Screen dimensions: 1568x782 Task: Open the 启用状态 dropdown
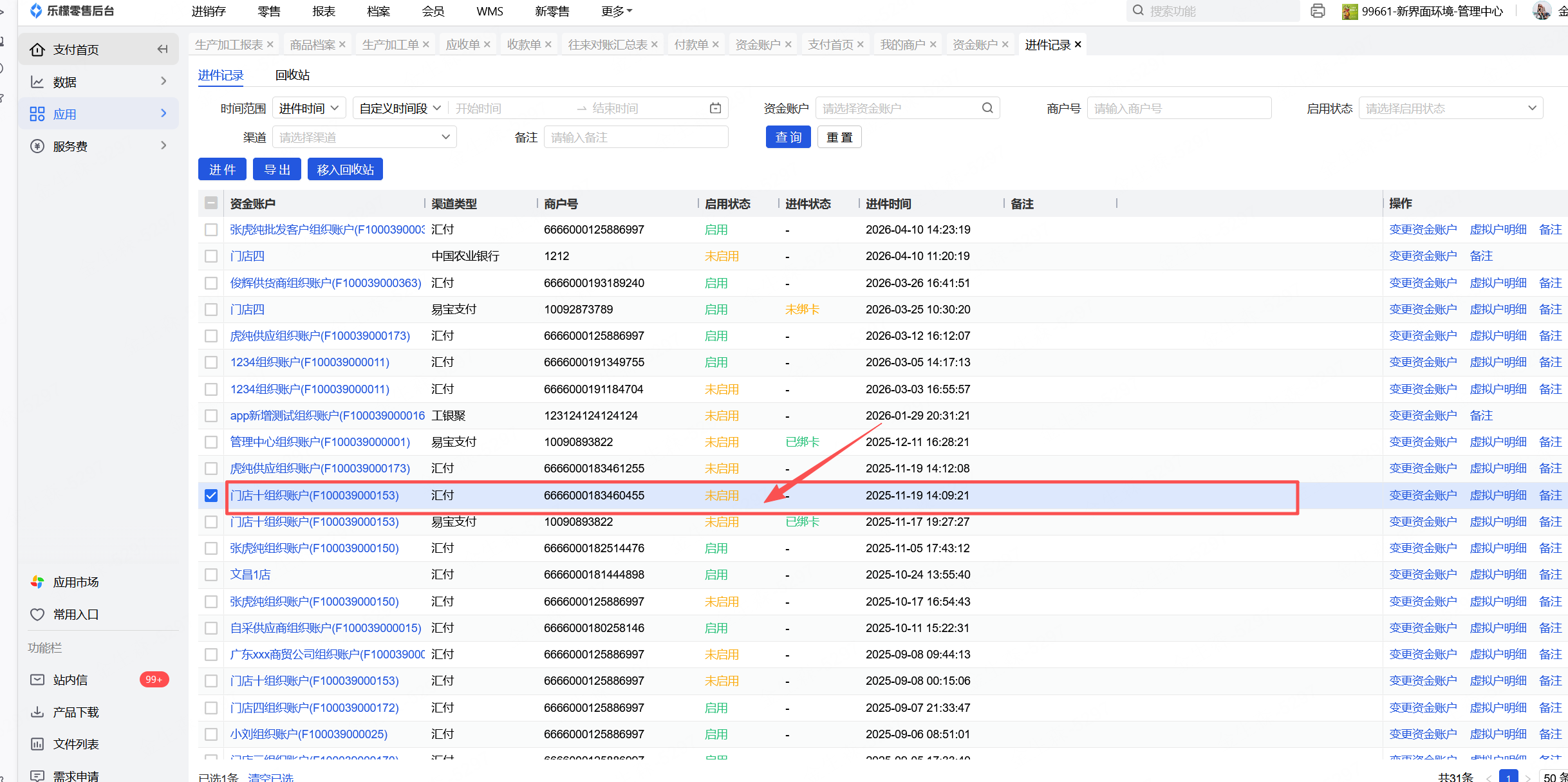click(1450, 108)
